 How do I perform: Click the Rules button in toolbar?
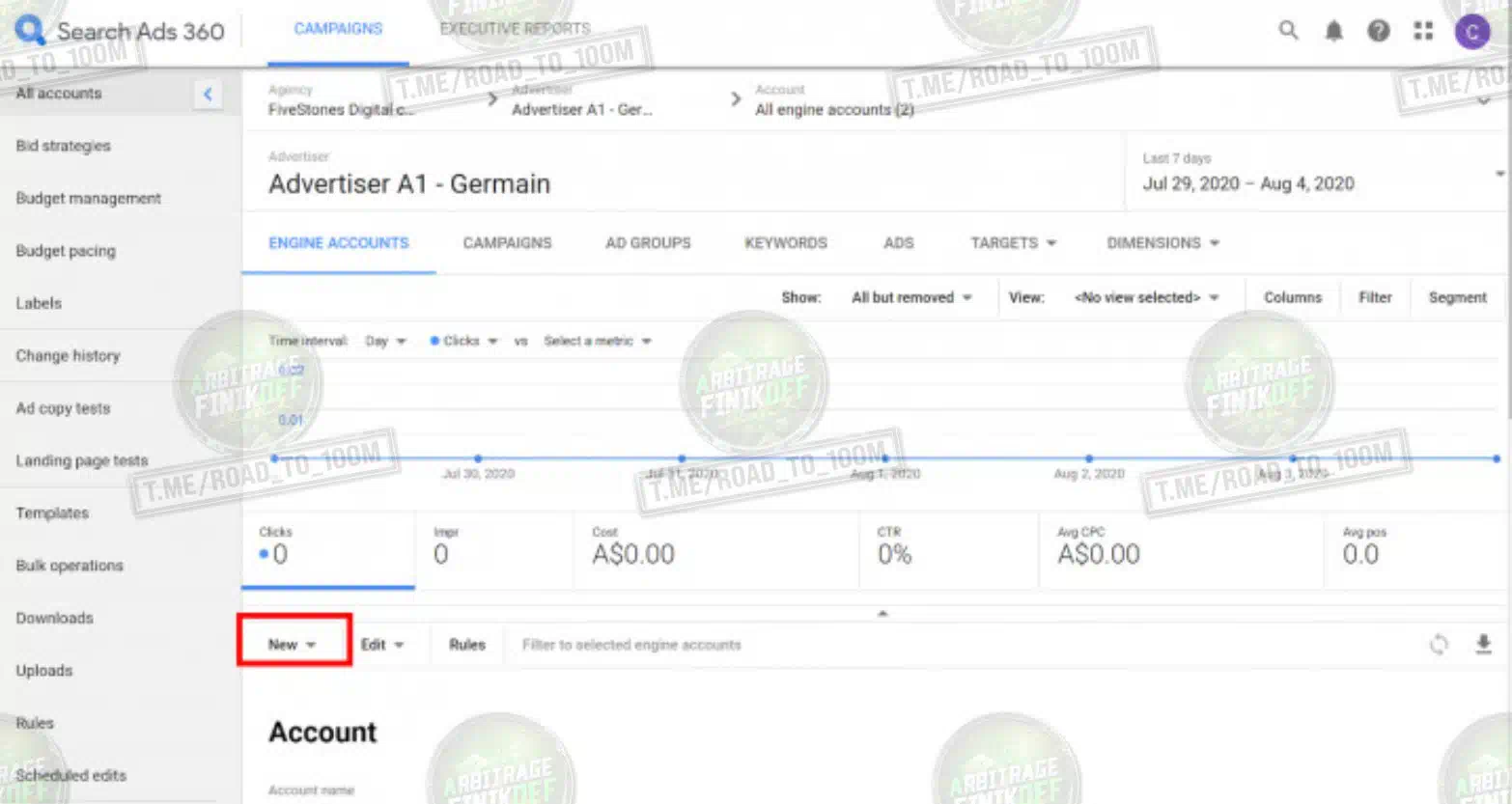pyautogui.click(x=467, y=645)
